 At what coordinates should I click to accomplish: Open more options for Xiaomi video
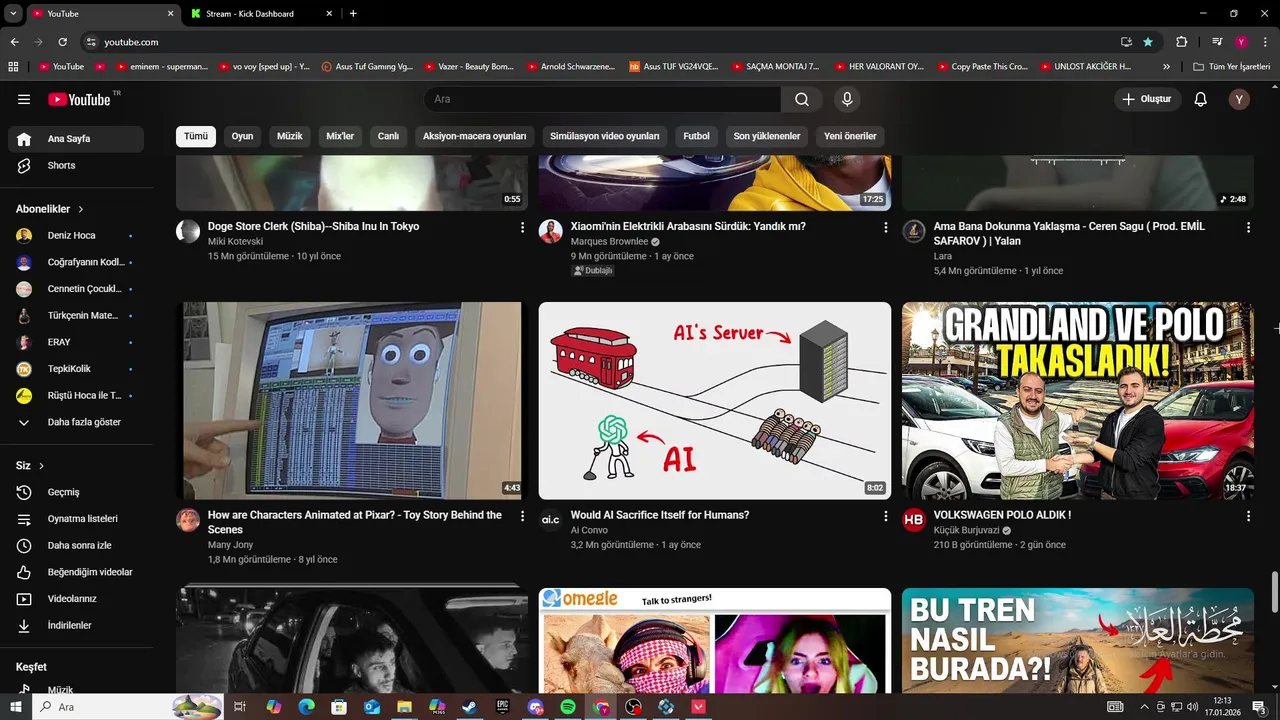pos(885,228)
